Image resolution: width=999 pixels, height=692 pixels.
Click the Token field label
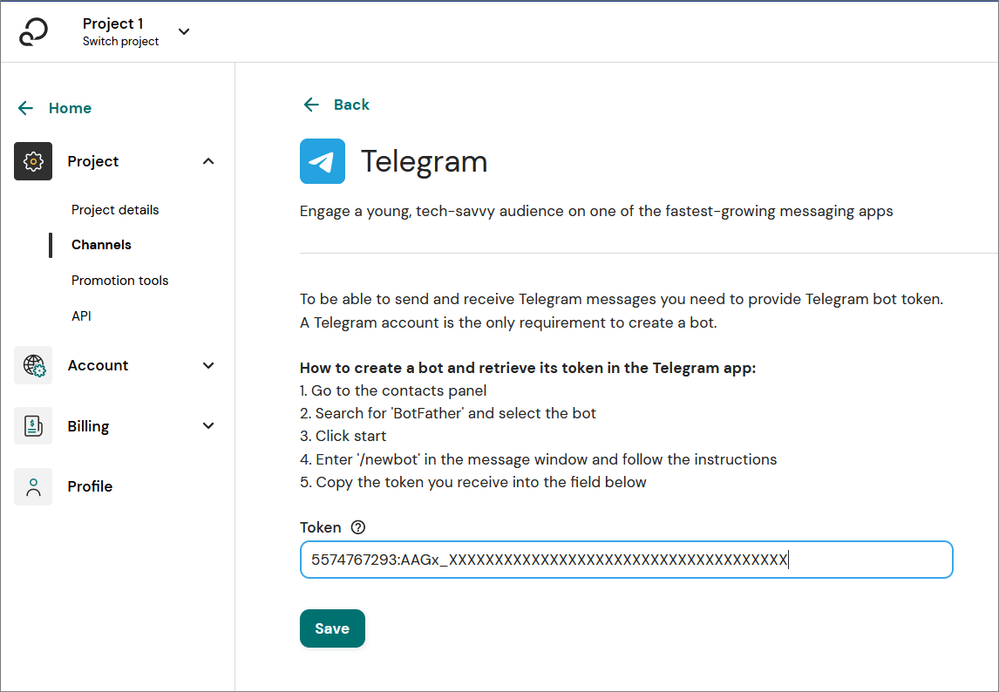pos(320,528)
